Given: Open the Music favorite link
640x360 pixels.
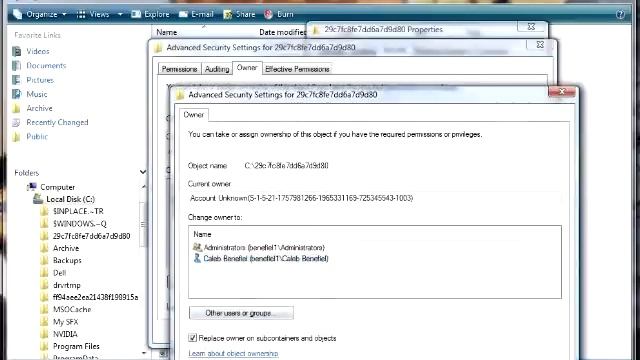Looking at the screenshot, I should [37, 94].
